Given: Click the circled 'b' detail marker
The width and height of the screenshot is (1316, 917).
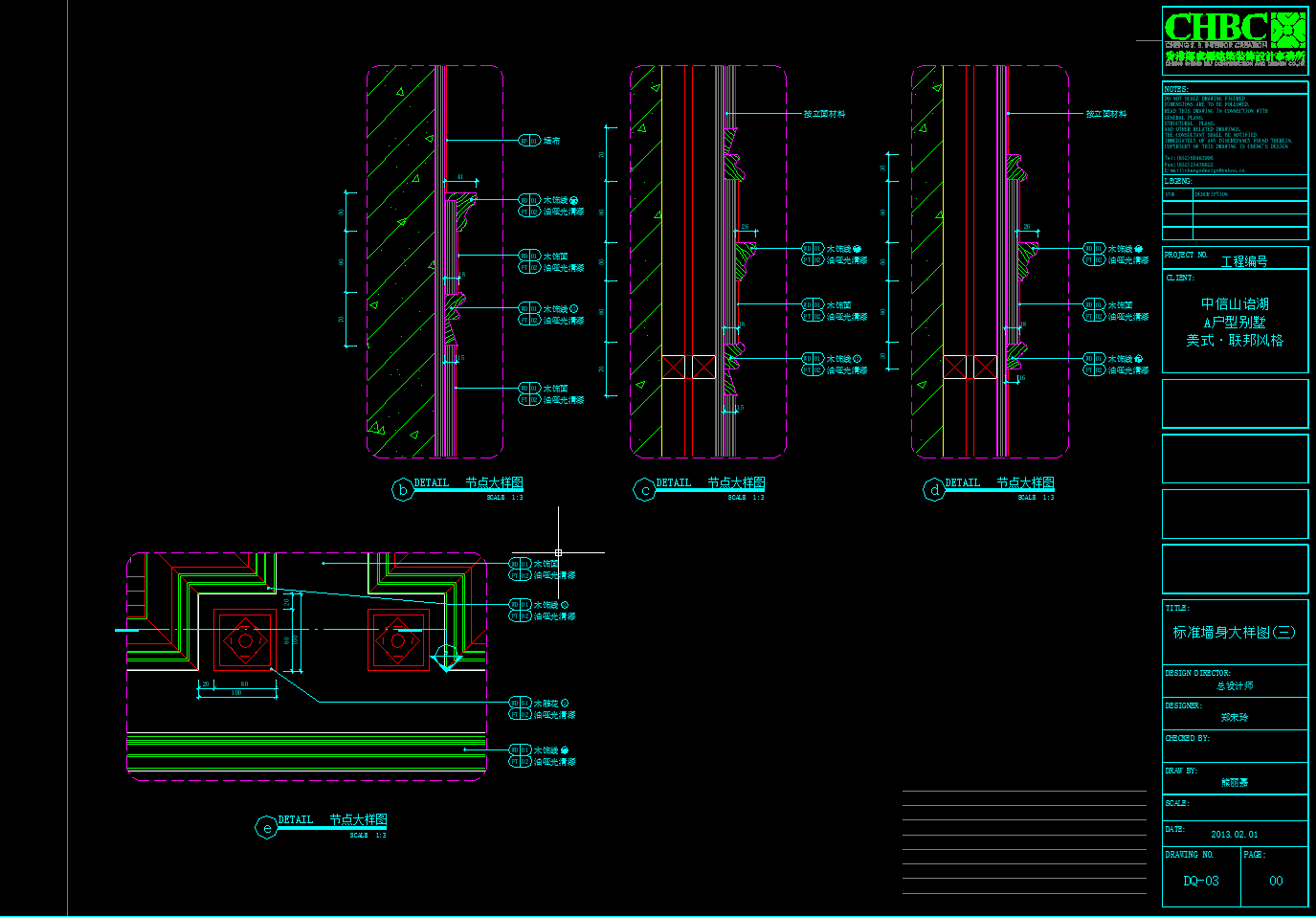Looking at the screenshot, I should 402,490.
